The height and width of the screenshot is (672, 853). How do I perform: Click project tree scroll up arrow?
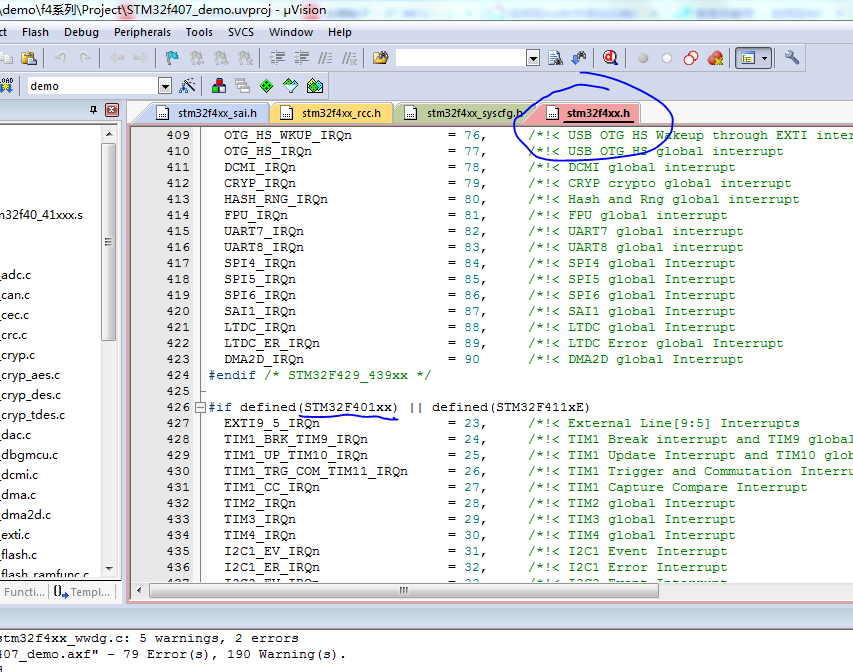(109, 133)
